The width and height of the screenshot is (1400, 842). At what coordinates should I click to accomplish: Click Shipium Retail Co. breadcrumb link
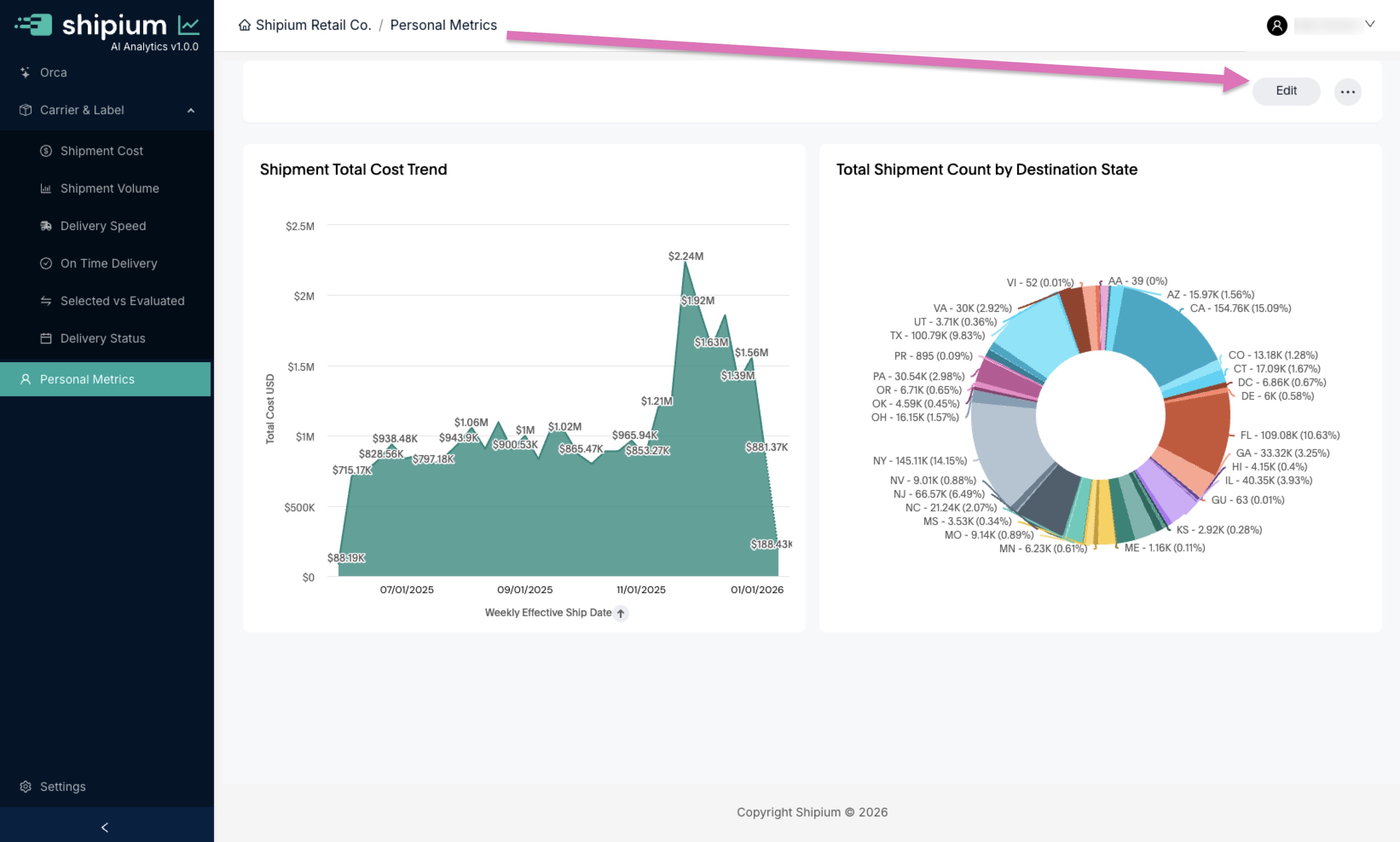(x=313, y=25)
